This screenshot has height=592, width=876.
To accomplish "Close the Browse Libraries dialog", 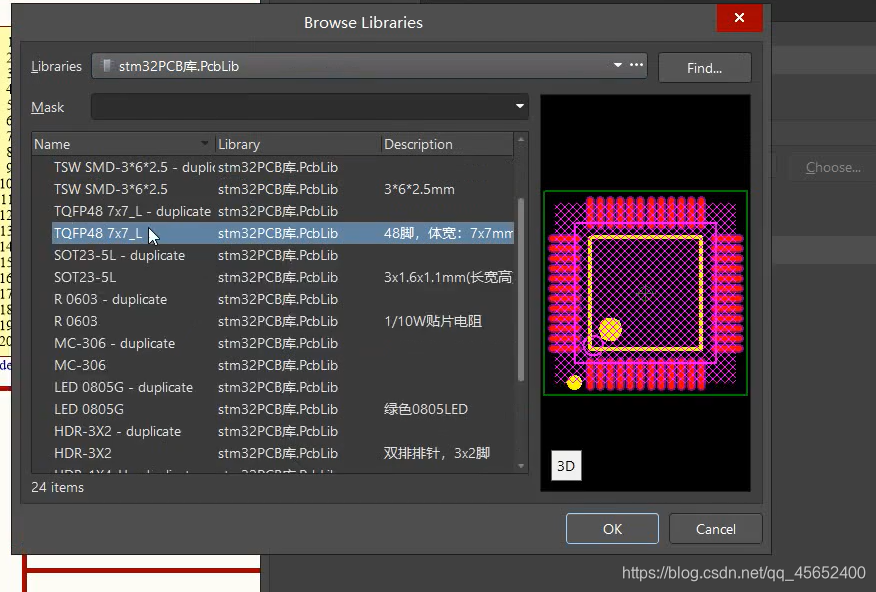I will [x=739, y=18].
